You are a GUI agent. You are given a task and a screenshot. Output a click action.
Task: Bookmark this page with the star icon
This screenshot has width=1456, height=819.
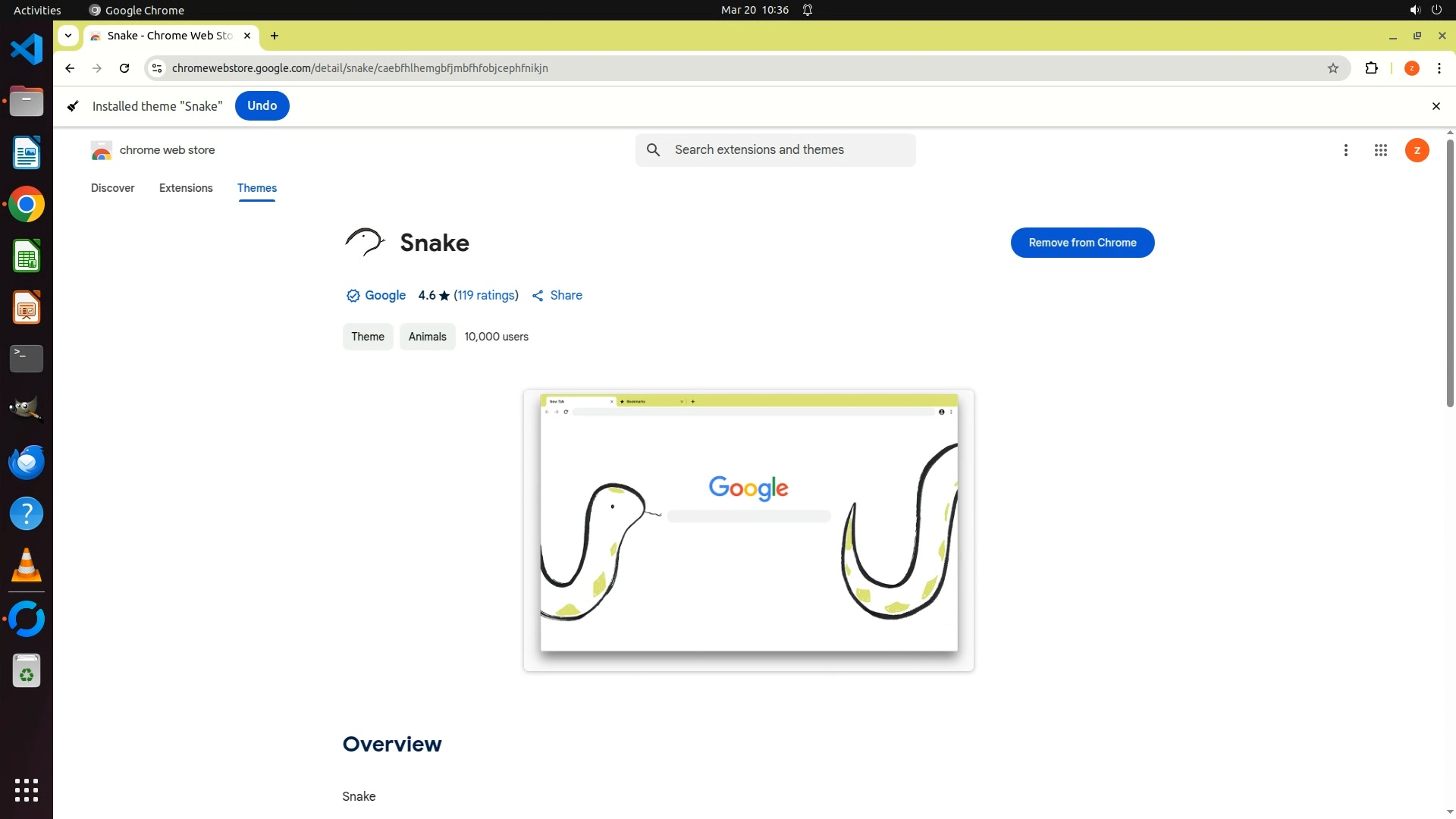[x=1332, y=68]
